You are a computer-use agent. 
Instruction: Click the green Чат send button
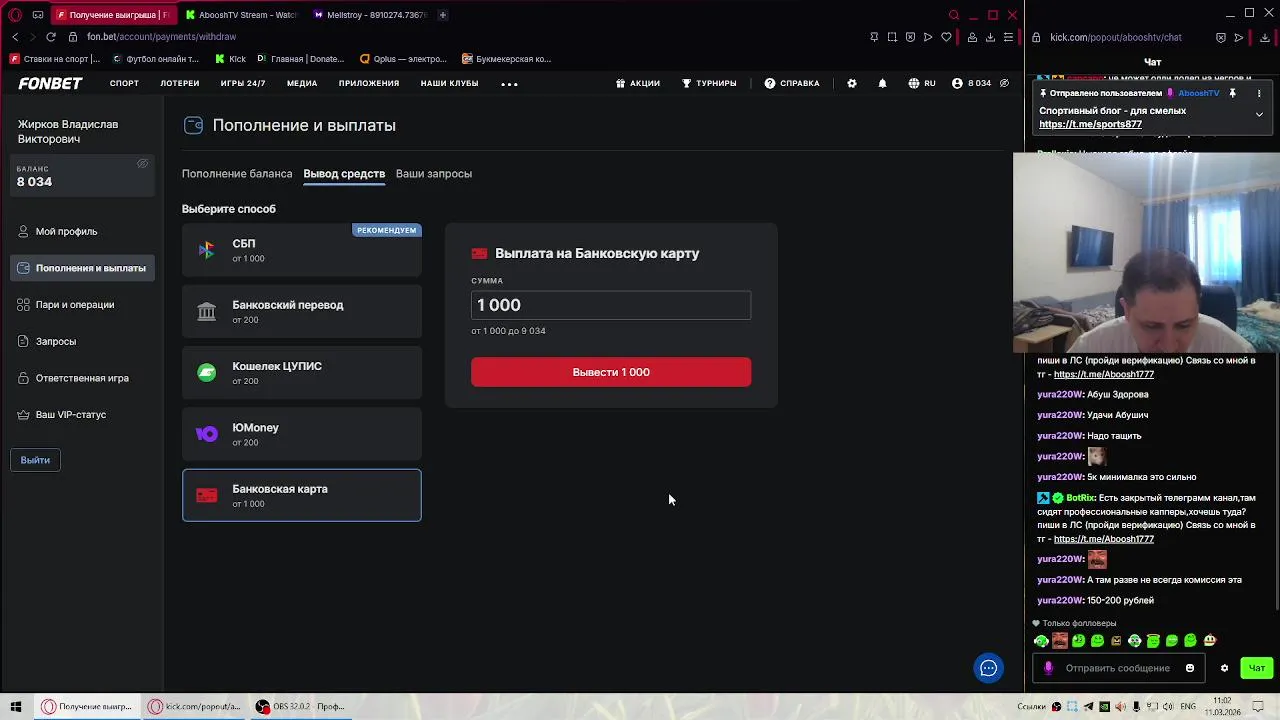(x=1257, y=668)
